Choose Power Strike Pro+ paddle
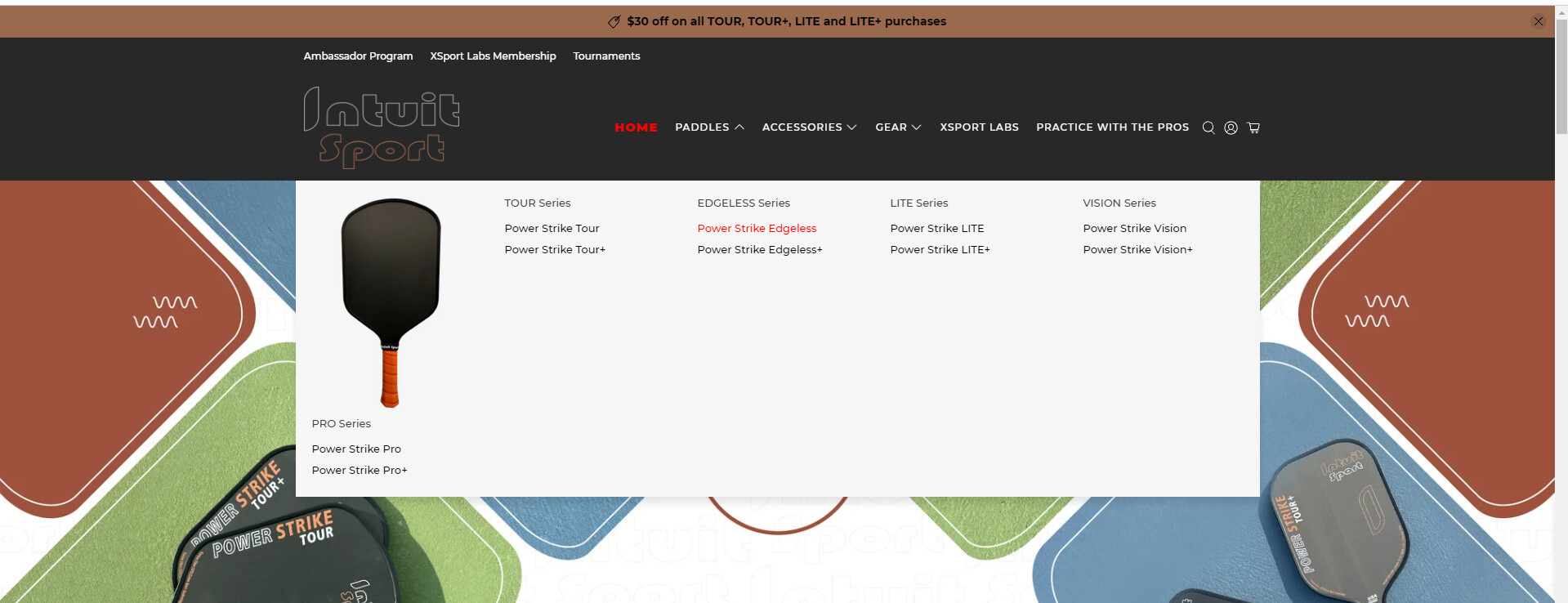1568x603 pixels. tap(360, 471)
